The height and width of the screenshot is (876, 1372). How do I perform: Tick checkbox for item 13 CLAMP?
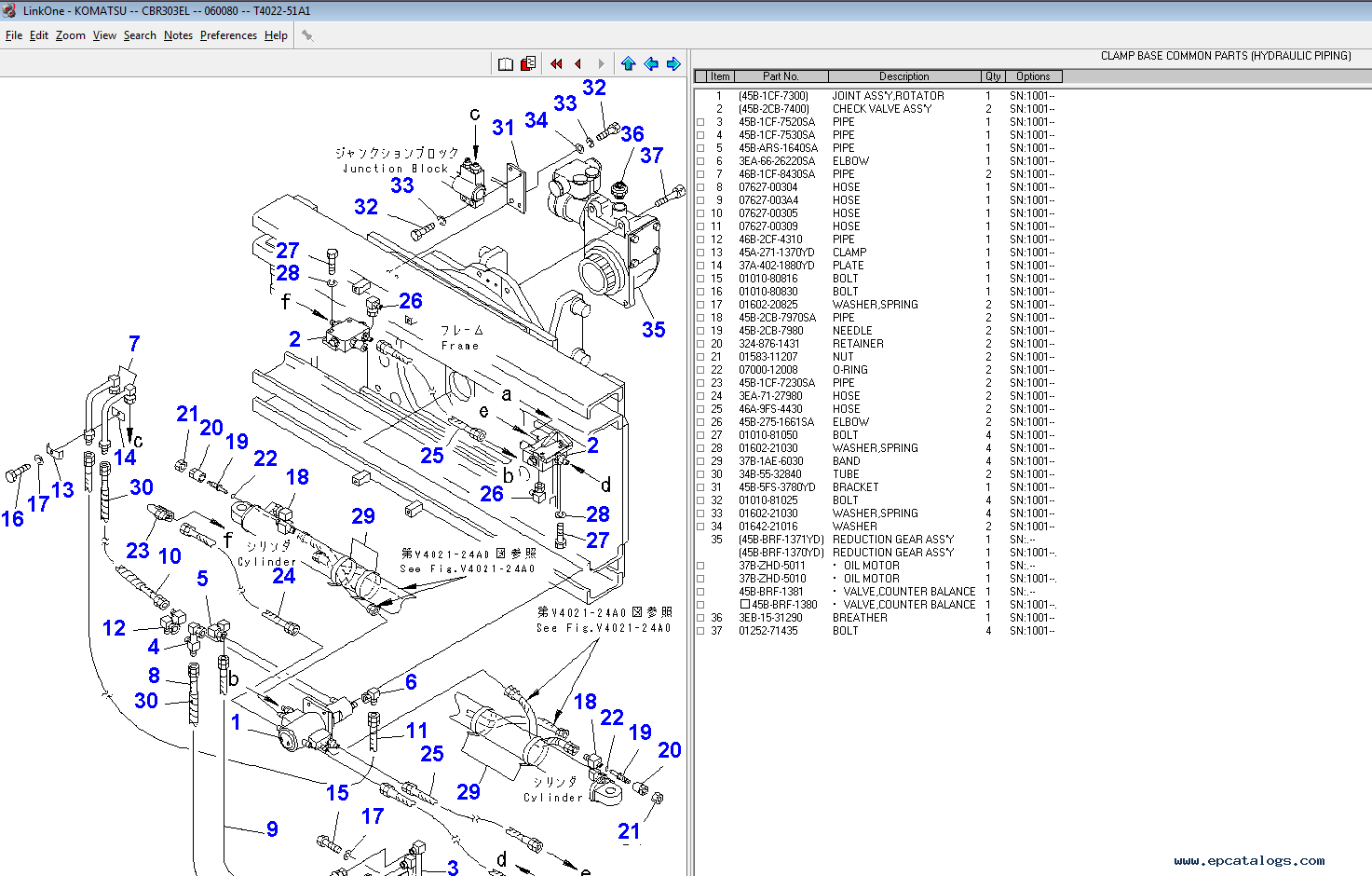[700, 253]
